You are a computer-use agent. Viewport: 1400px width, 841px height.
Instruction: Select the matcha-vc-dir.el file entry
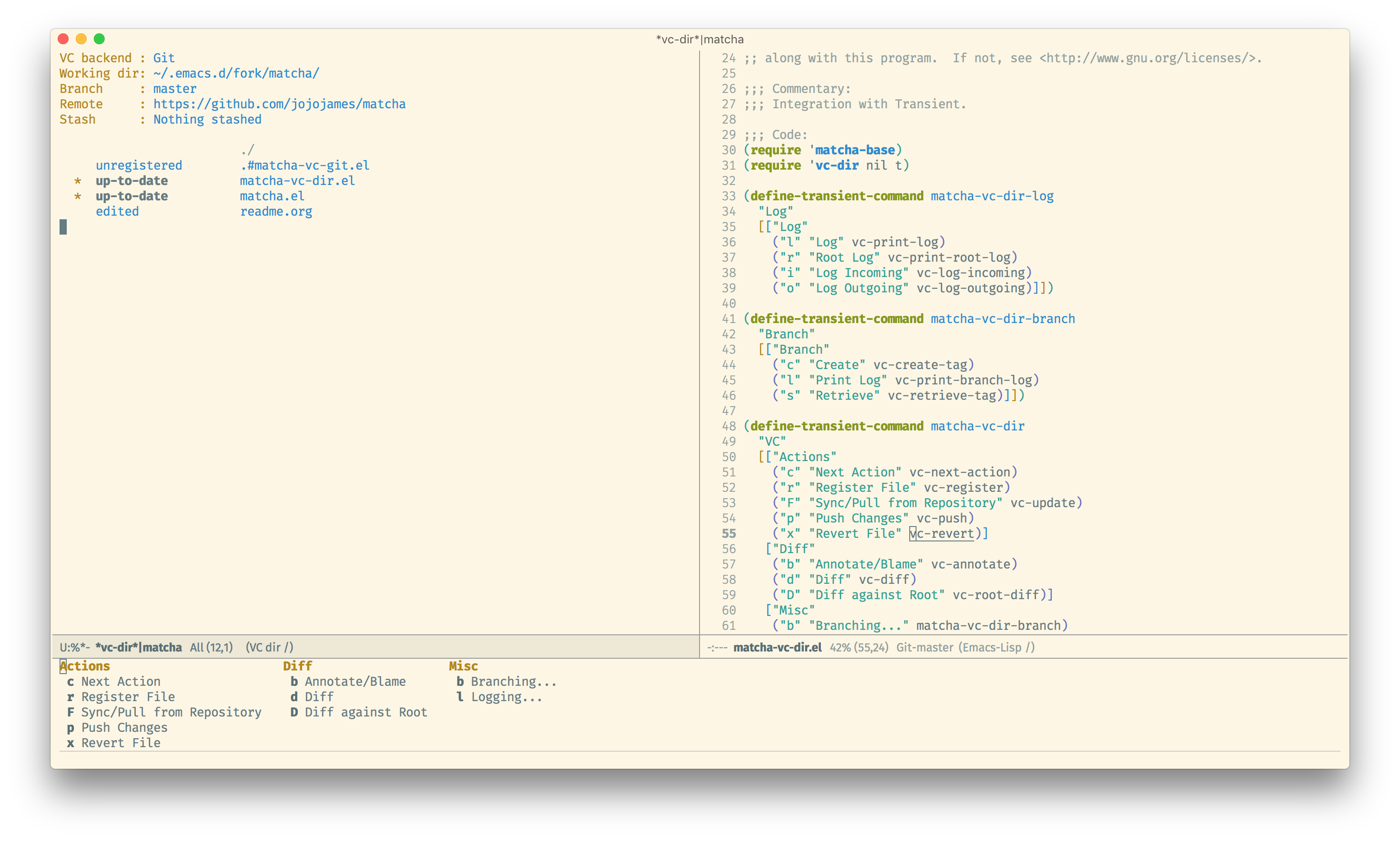[297, 181]
